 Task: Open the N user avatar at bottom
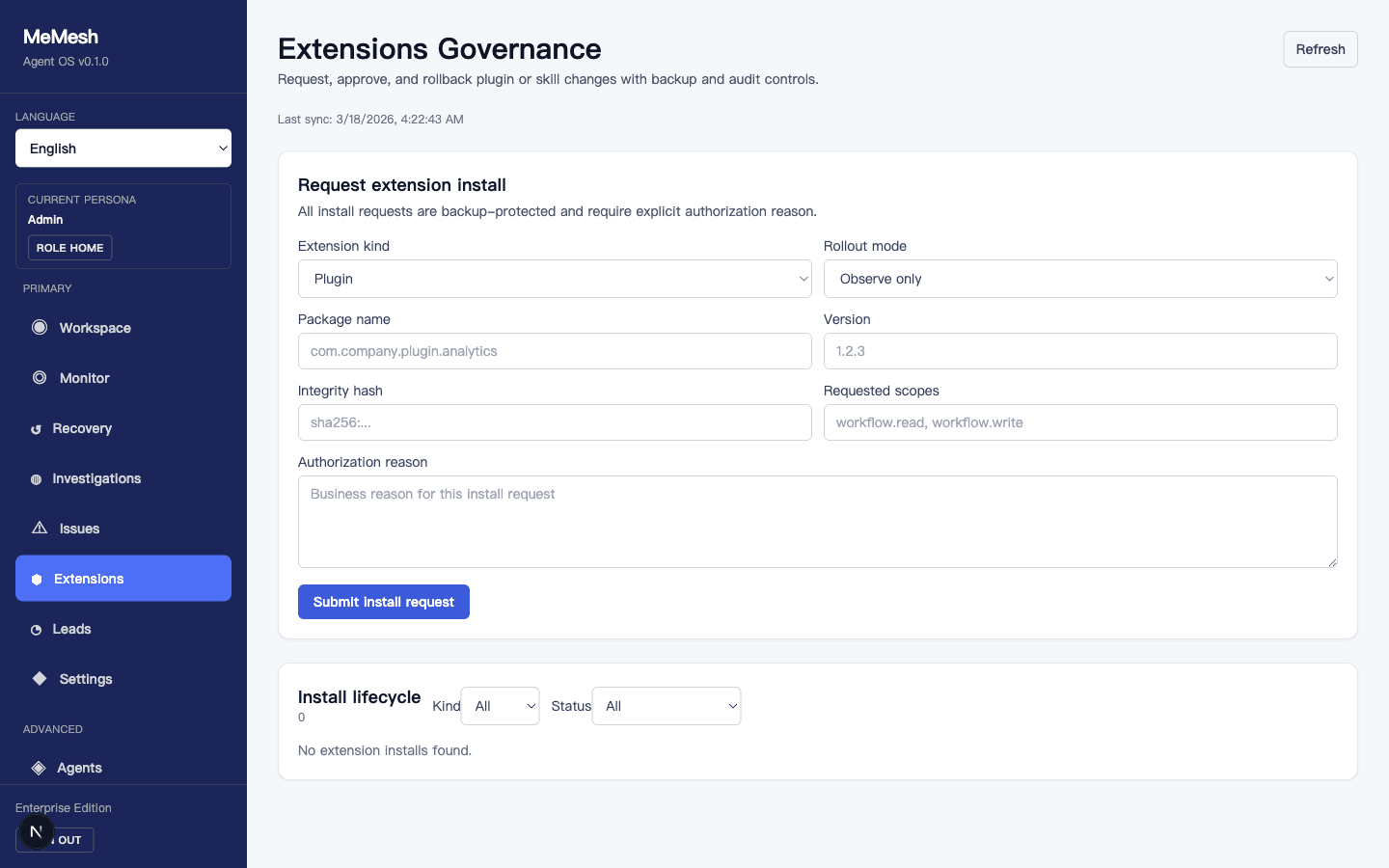coord(37,830)
